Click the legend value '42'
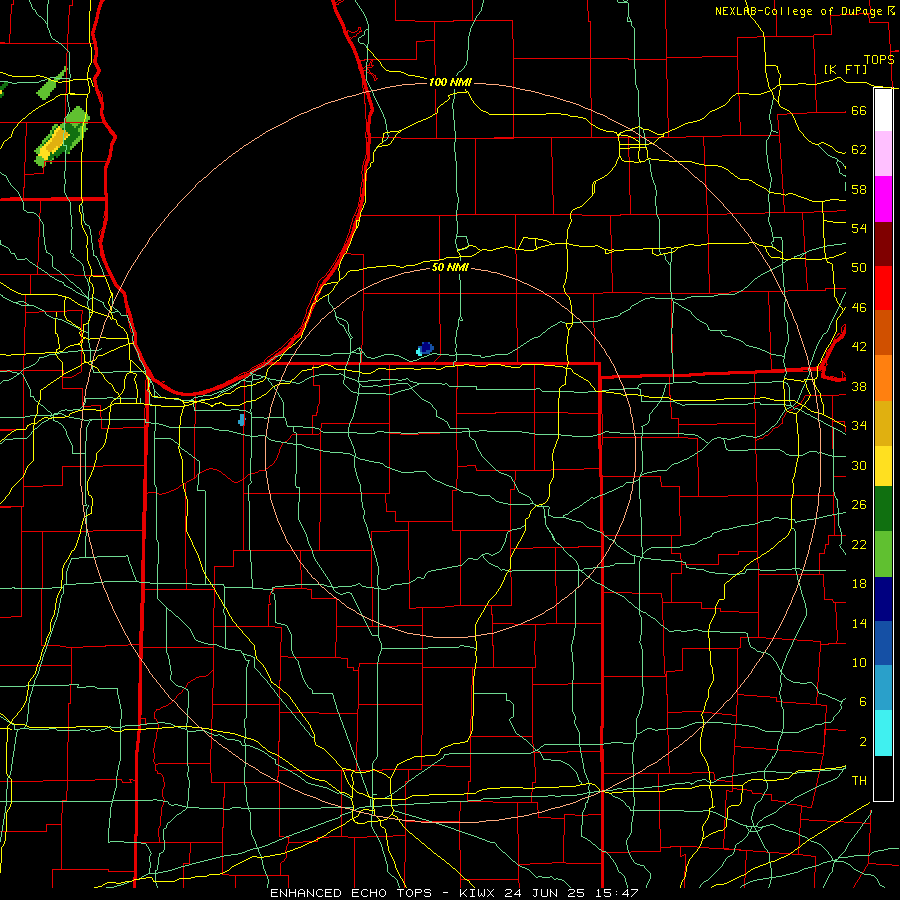This screenshot has width=900, height=900. (x=859, y=347)
